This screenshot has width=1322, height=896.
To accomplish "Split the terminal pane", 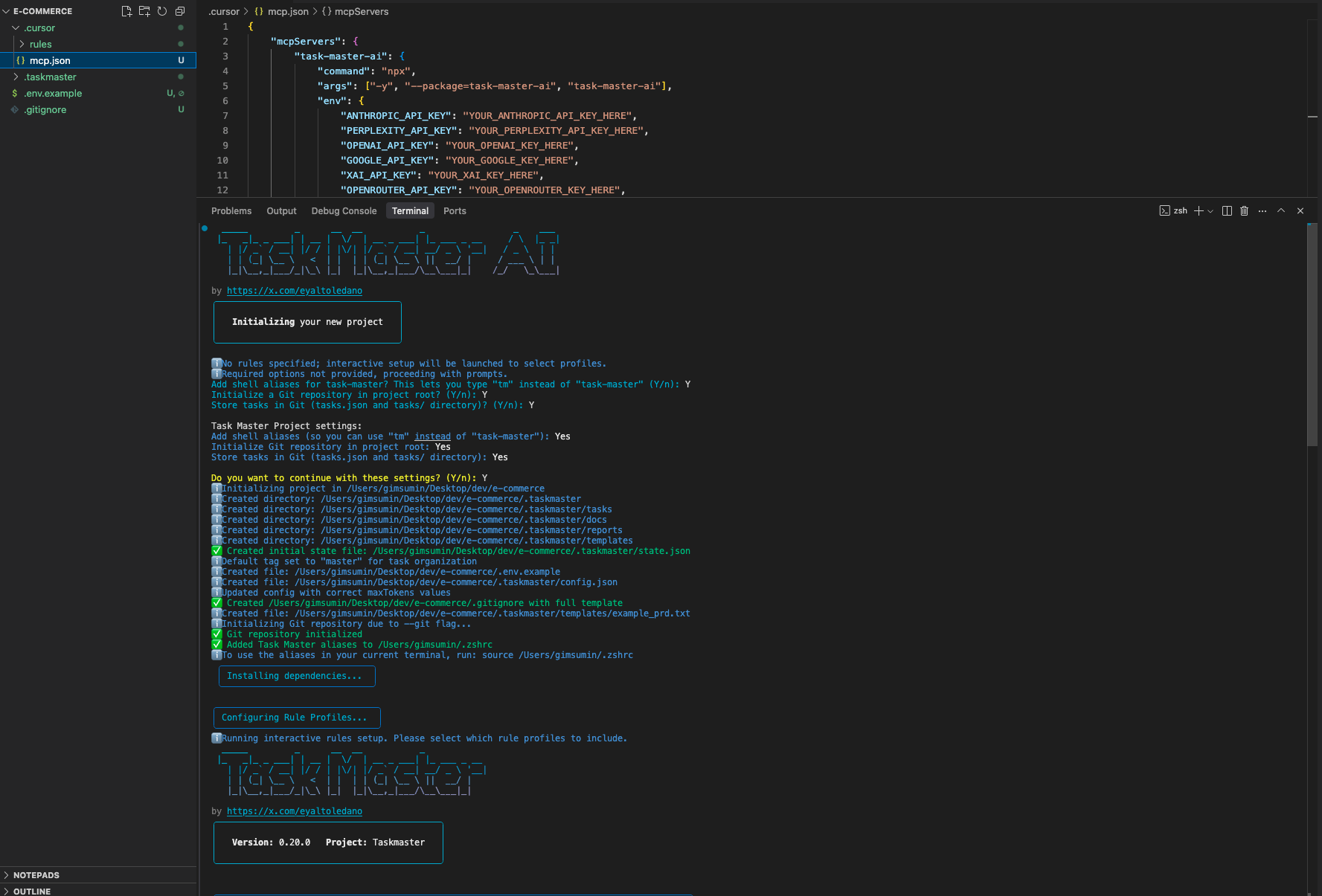I will click(1227, 210).
